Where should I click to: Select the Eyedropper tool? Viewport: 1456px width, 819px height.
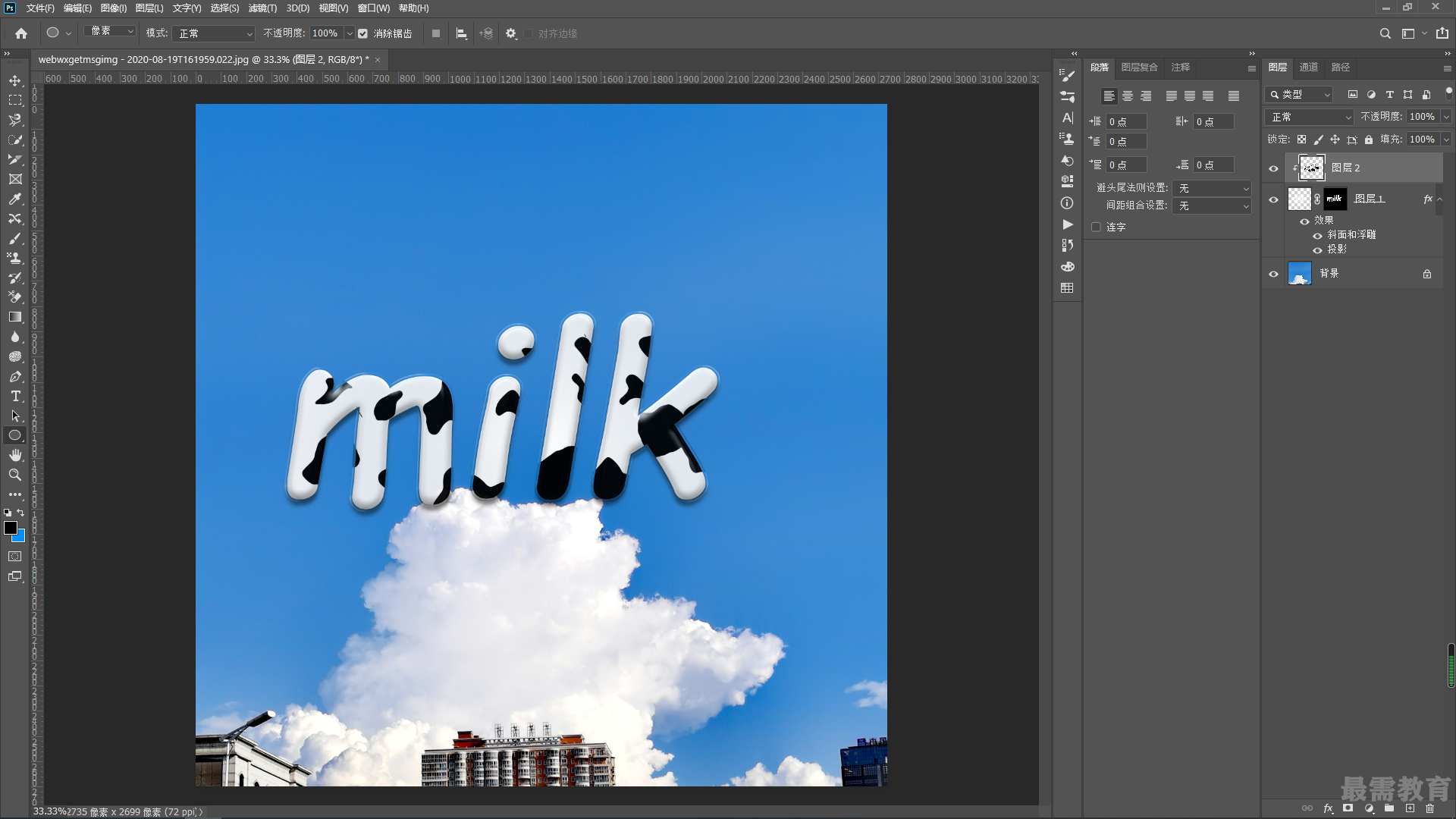pos(15,199)
